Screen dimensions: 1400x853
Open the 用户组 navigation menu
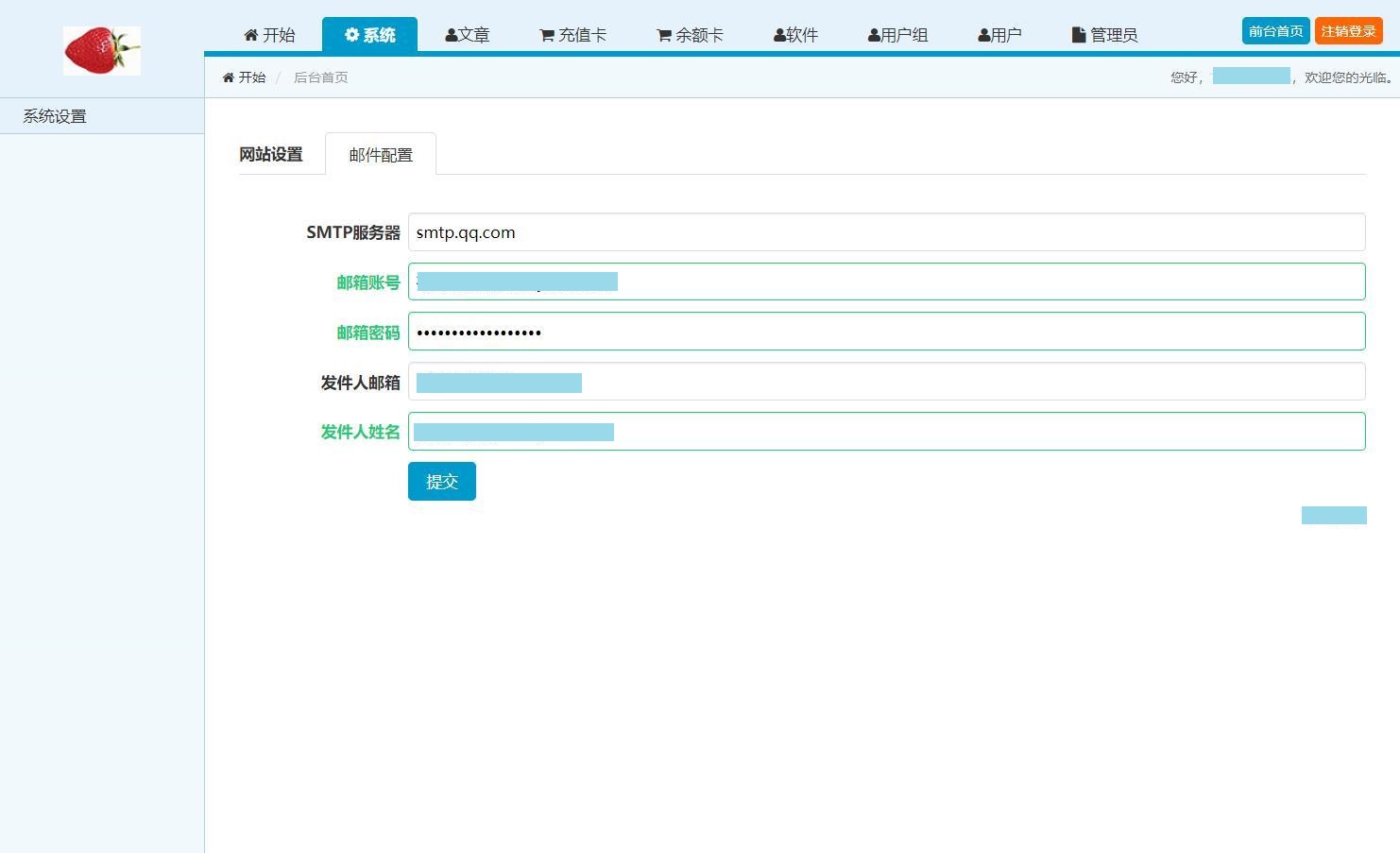[897, 35]
